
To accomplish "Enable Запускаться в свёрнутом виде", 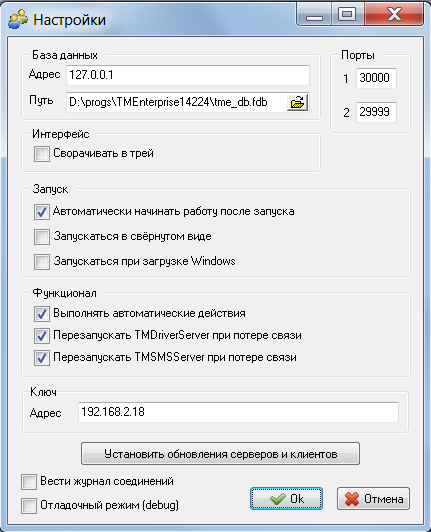I will click(42, 236).
